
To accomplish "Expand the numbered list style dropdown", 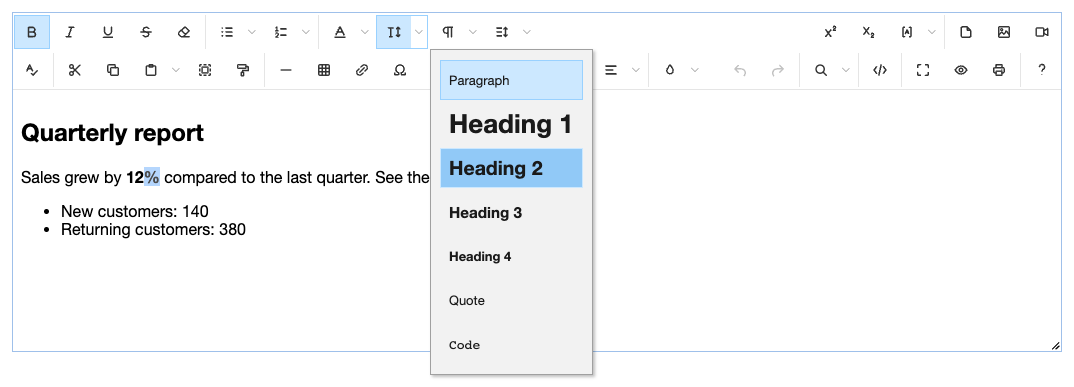I will [305, 32].
